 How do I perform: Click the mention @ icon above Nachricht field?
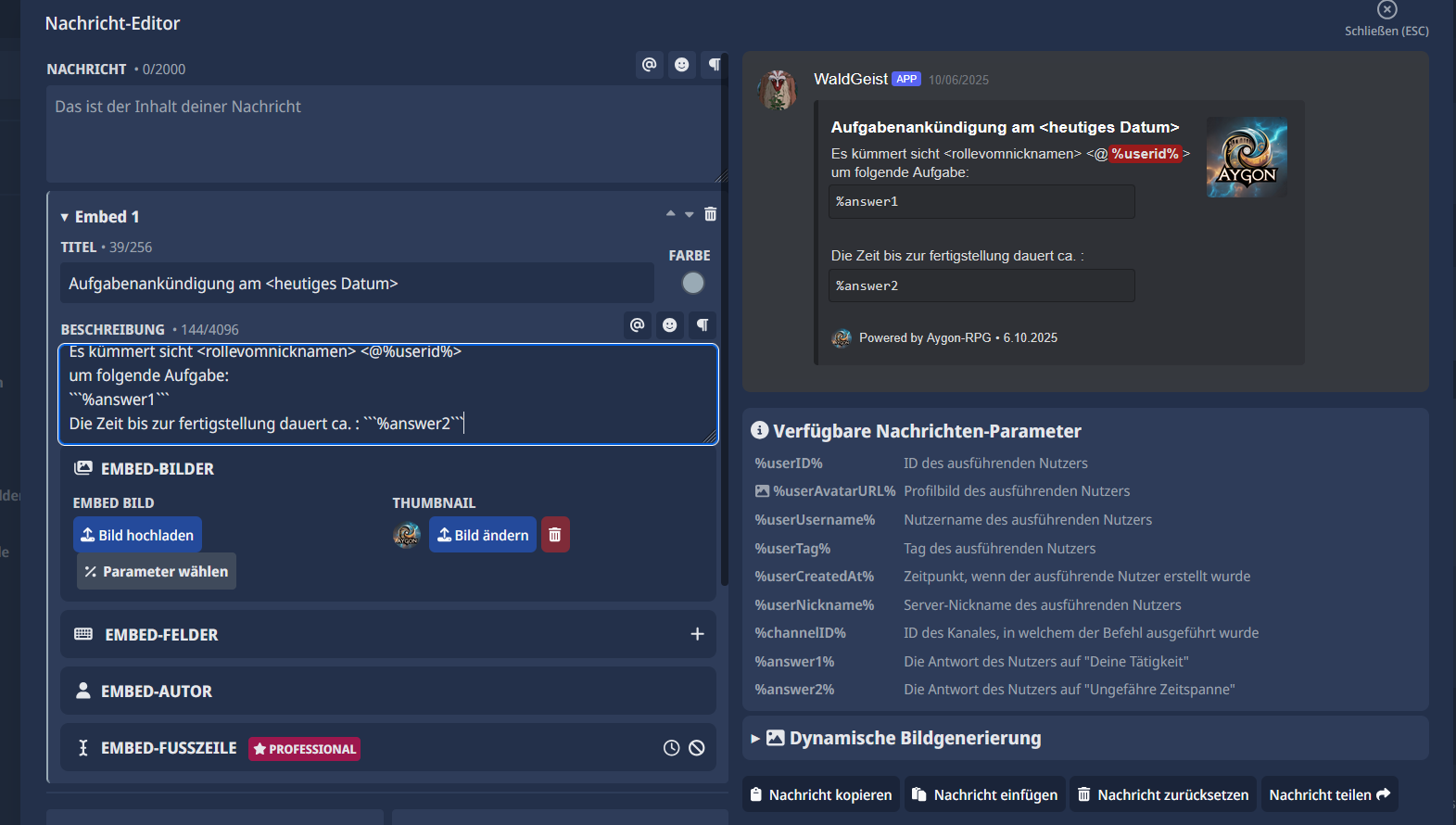(x=650, y=65)
